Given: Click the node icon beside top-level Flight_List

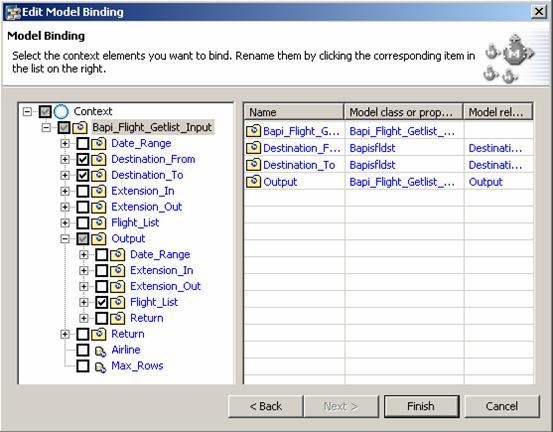Looking at the screenshot, I should [99, 223].
